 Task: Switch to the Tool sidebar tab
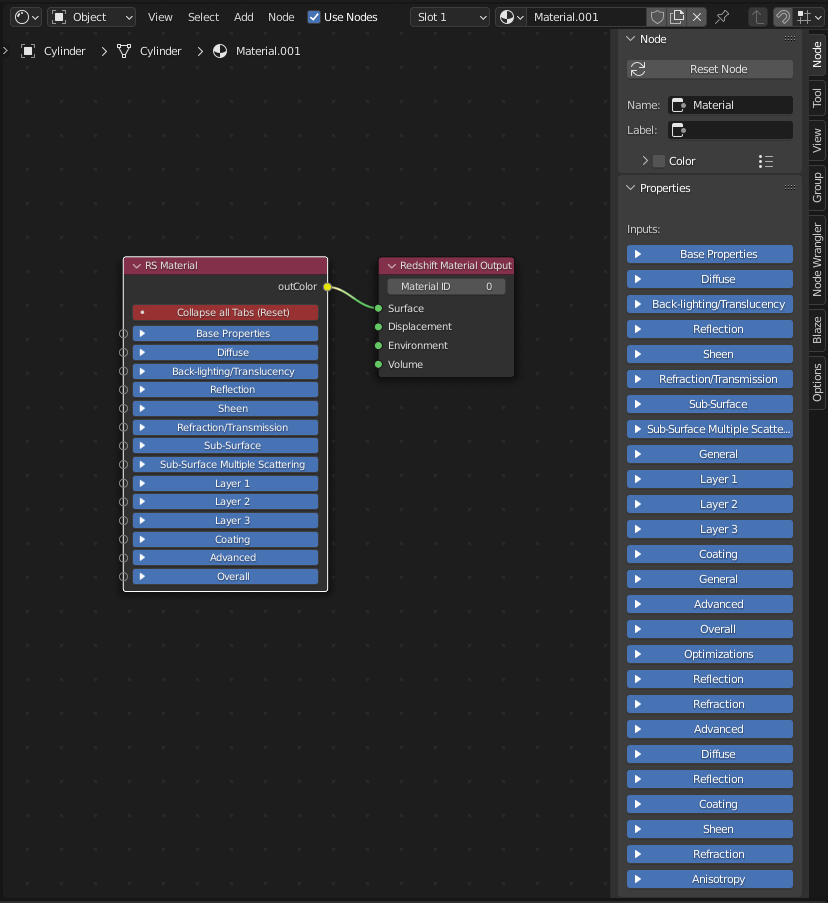click(x=817, y=98)
